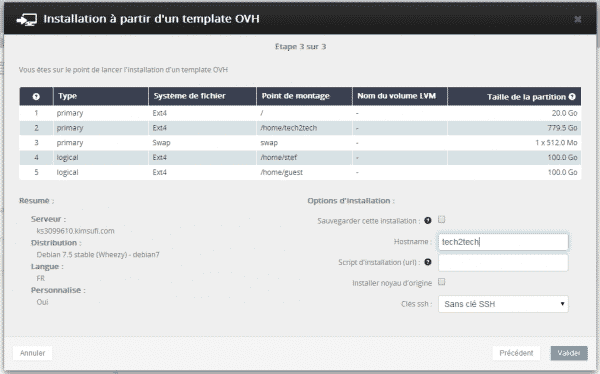Click the Debian 7.5 stable distribution text

(x=98, y=255)
